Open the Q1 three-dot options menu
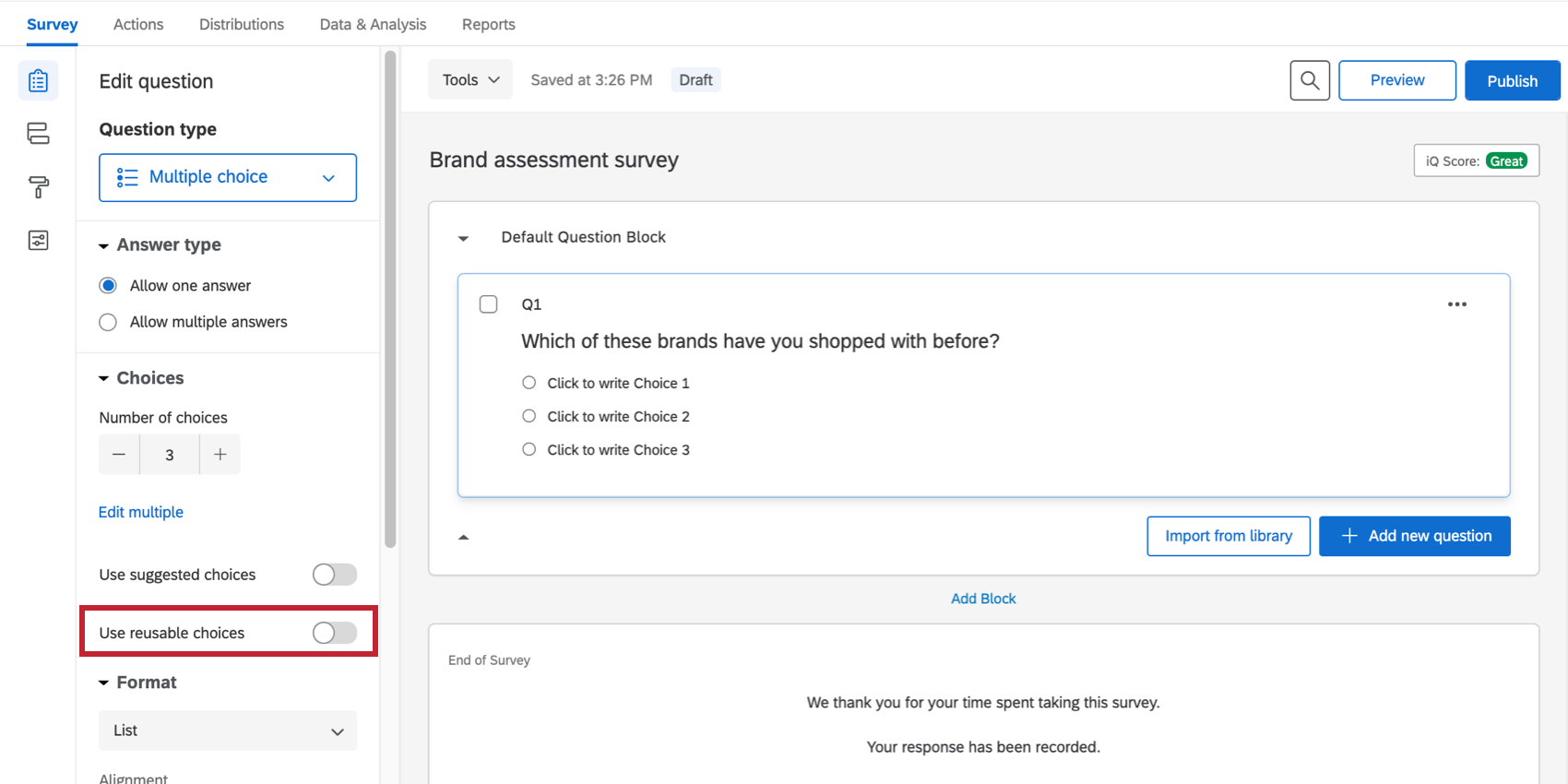 [x=1456, y=304]
